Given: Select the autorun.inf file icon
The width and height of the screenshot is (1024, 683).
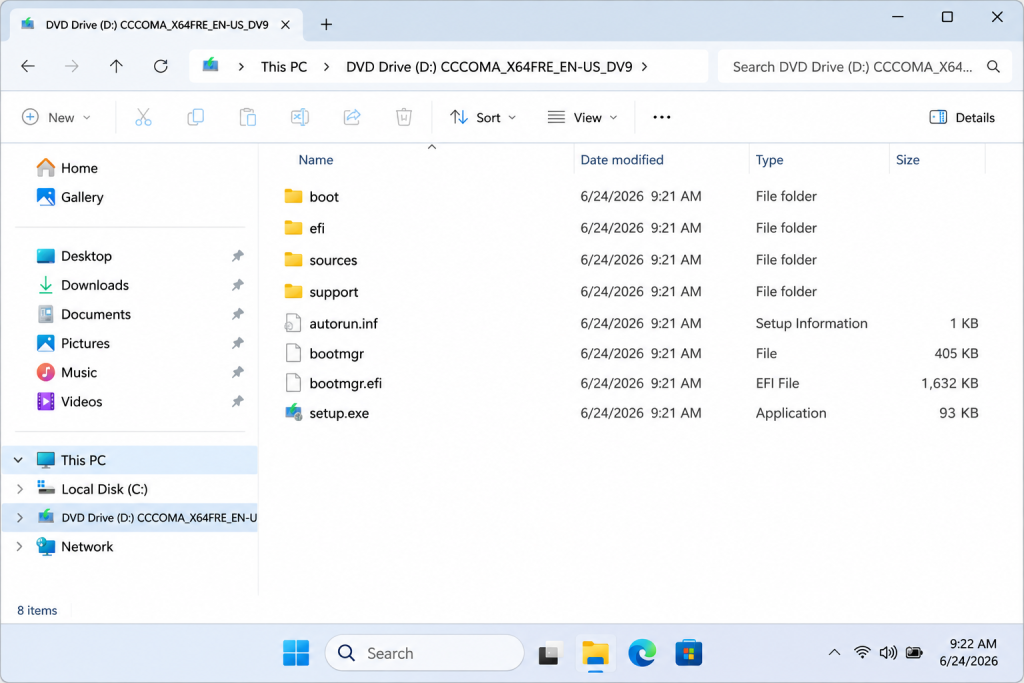Looking at the screenshot, I should point(293,323).
